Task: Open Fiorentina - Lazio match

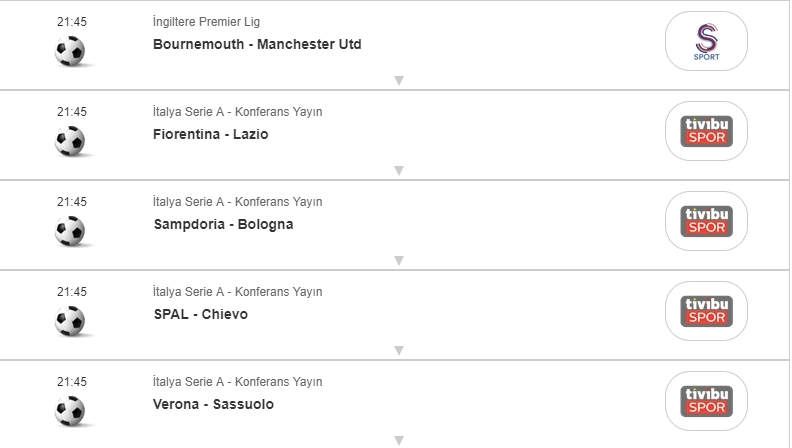Action: coord(210,134)
